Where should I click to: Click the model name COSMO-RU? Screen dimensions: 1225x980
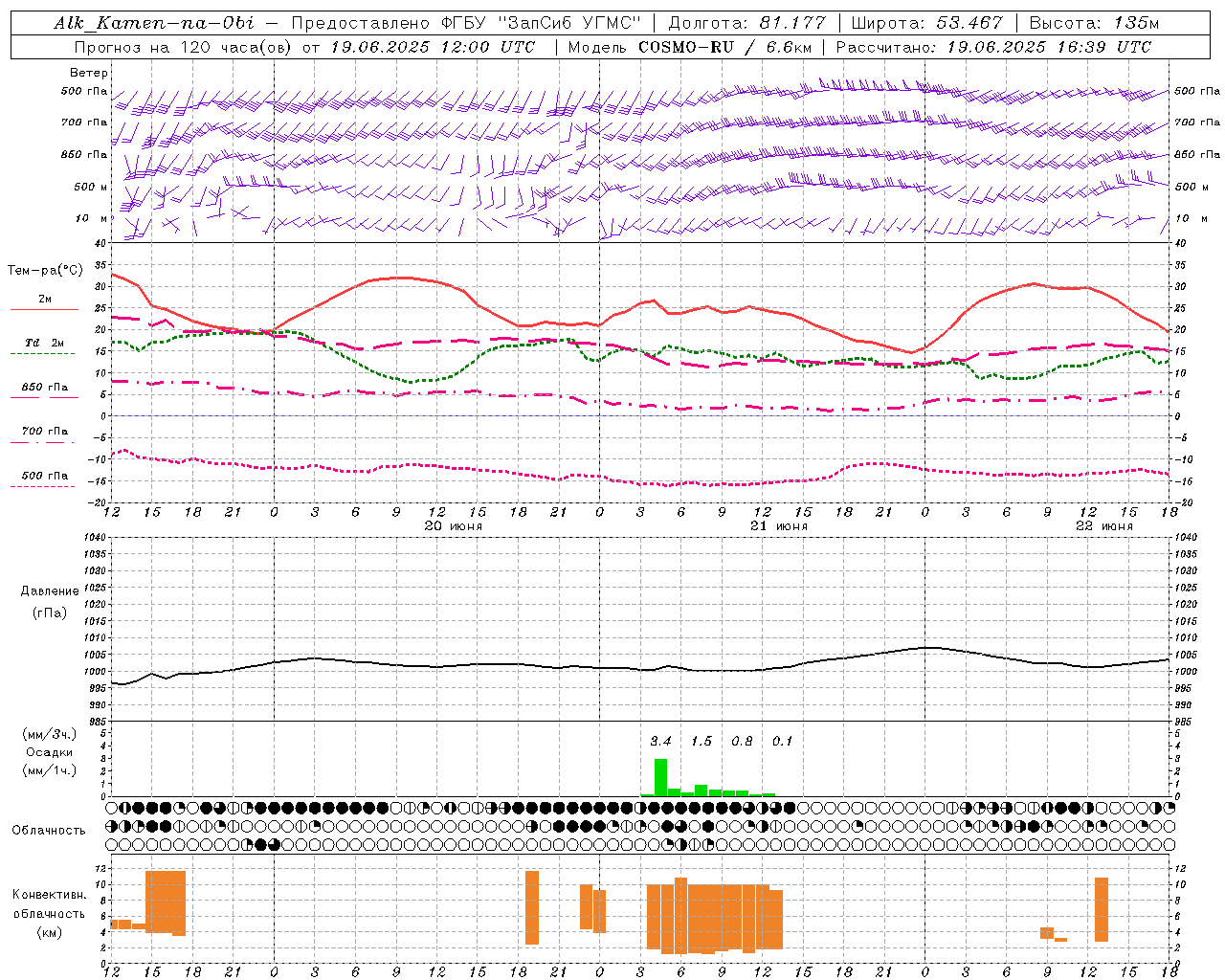(686, 47)
